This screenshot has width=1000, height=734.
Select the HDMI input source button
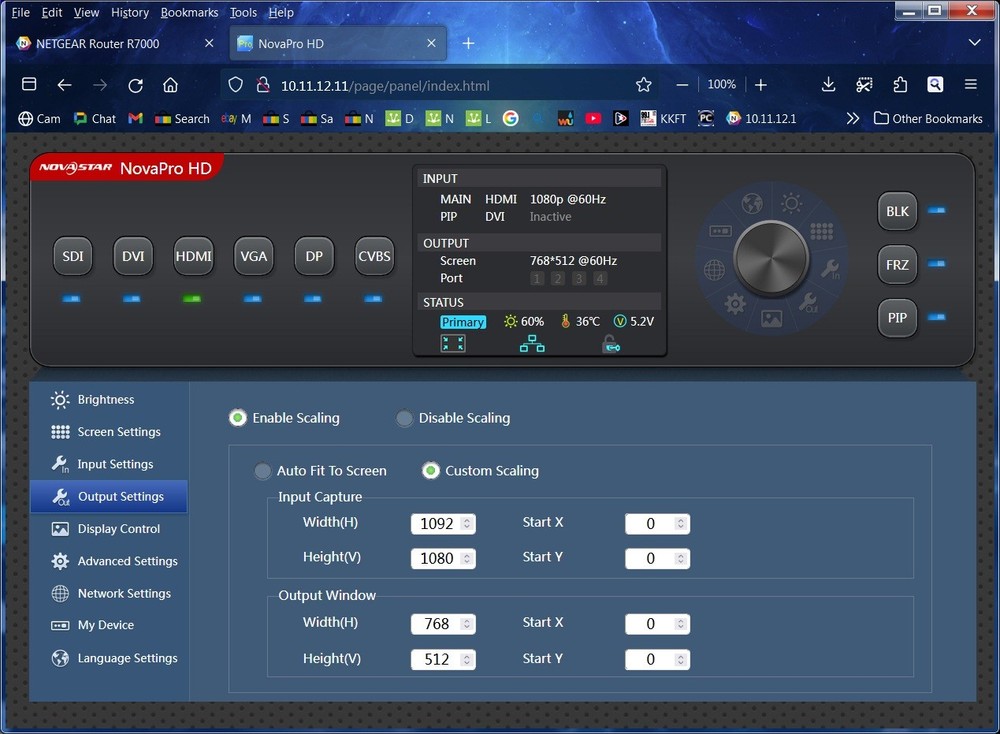(193, 256)
